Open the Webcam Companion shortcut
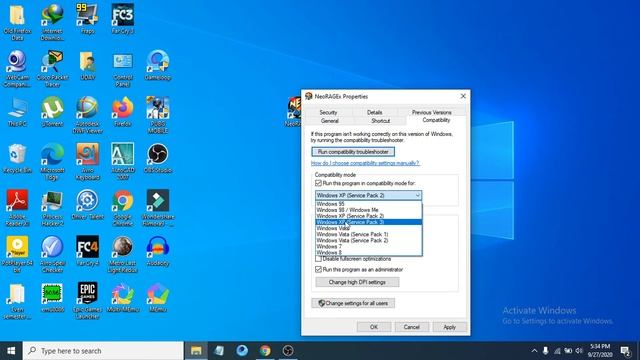Screen dimensions: 640x360 (x=17, y=69)
